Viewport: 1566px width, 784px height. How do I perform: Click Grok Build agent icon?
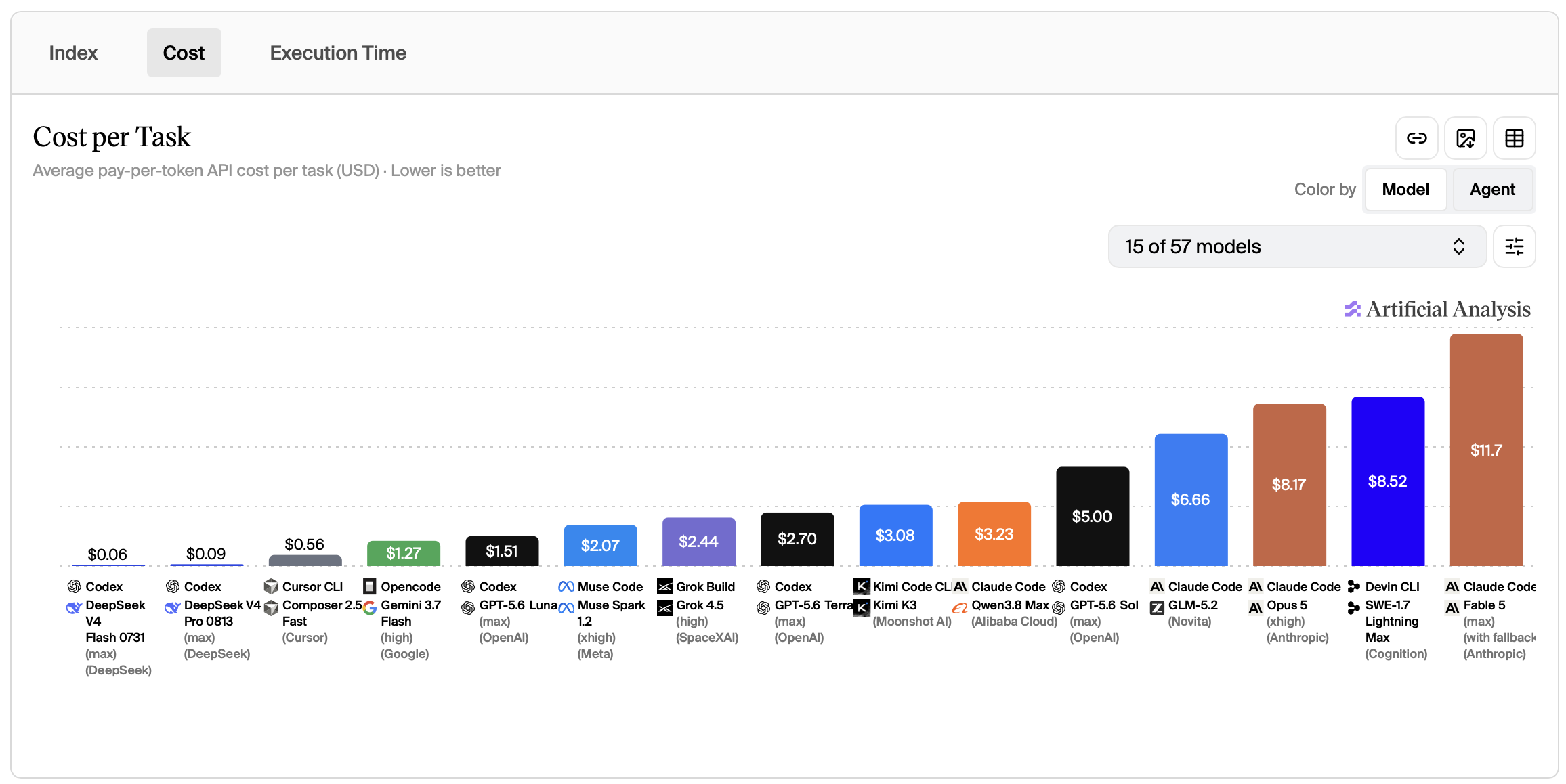(665, 586)
